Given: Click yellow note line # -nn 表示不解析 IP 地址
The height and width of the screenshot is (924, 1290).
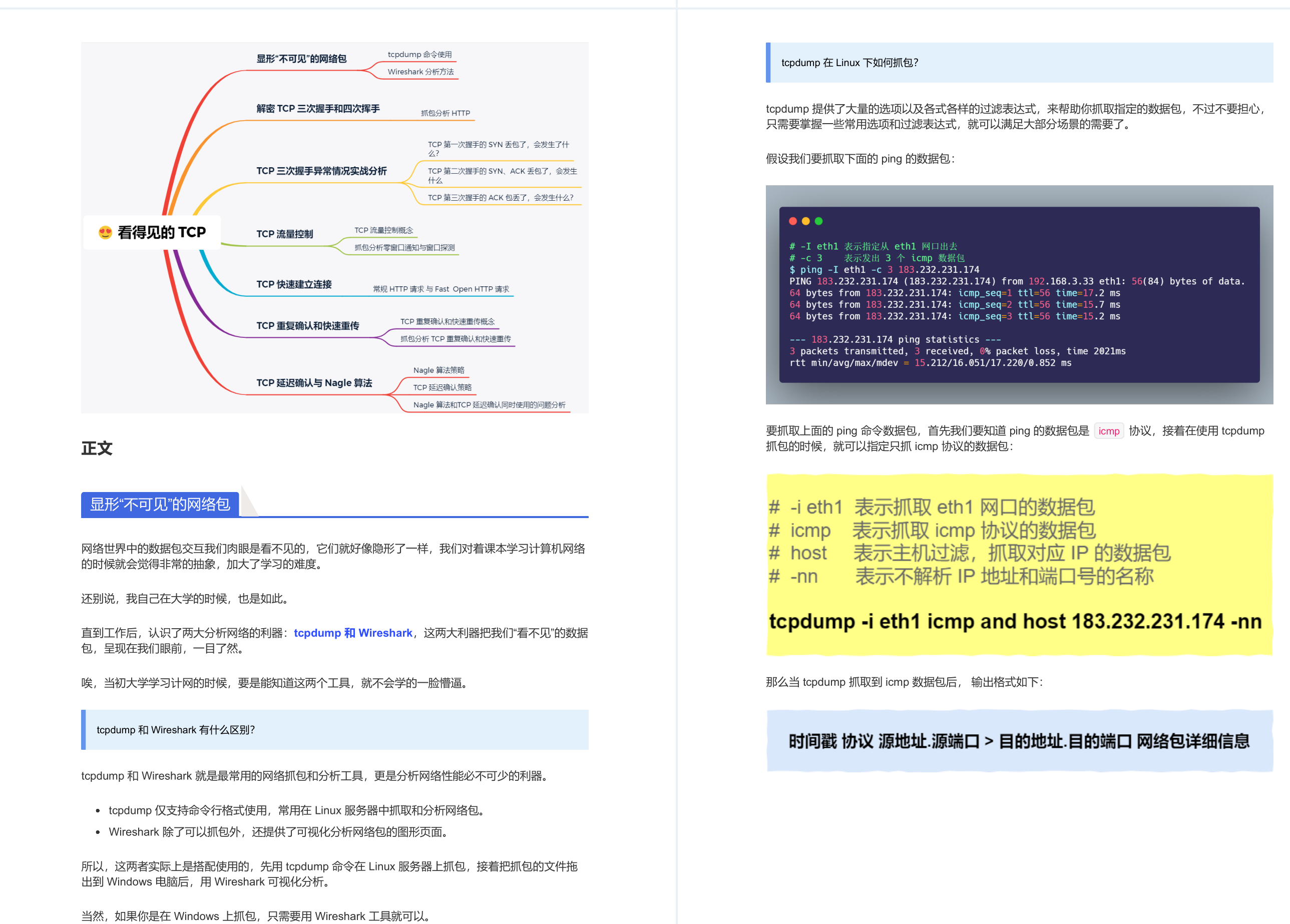Looking at the screenshot, I should pos(961,577).
